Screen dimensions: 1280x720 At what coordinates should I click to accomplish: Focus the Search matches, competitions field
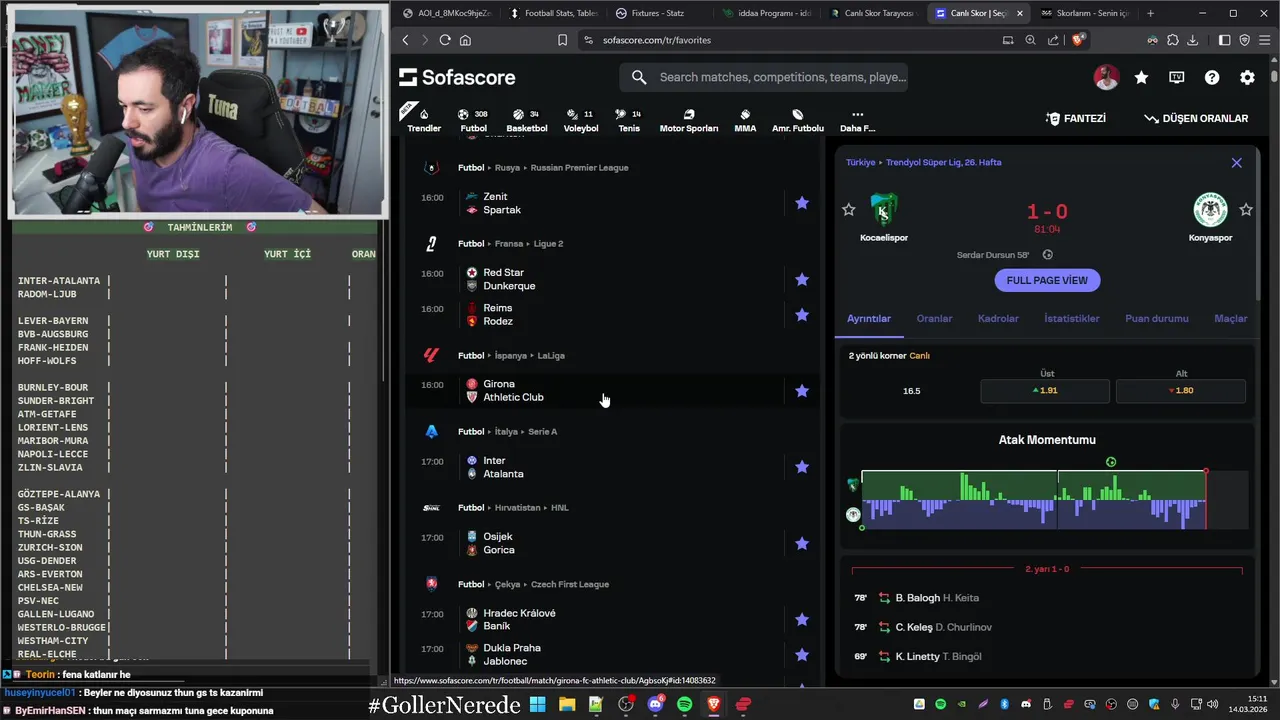[764, 77]
